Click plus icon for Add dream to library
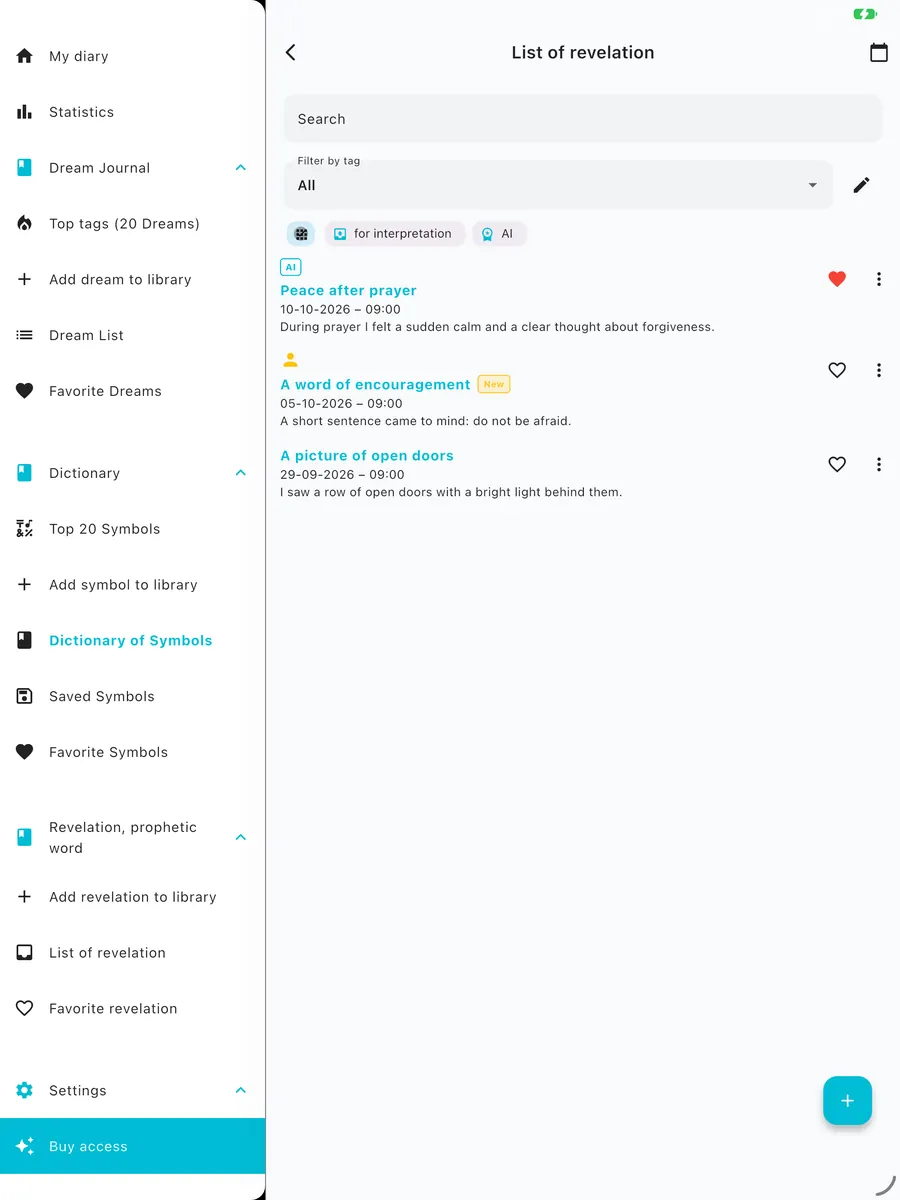The image size is (900, 1200). click(25, 280)
